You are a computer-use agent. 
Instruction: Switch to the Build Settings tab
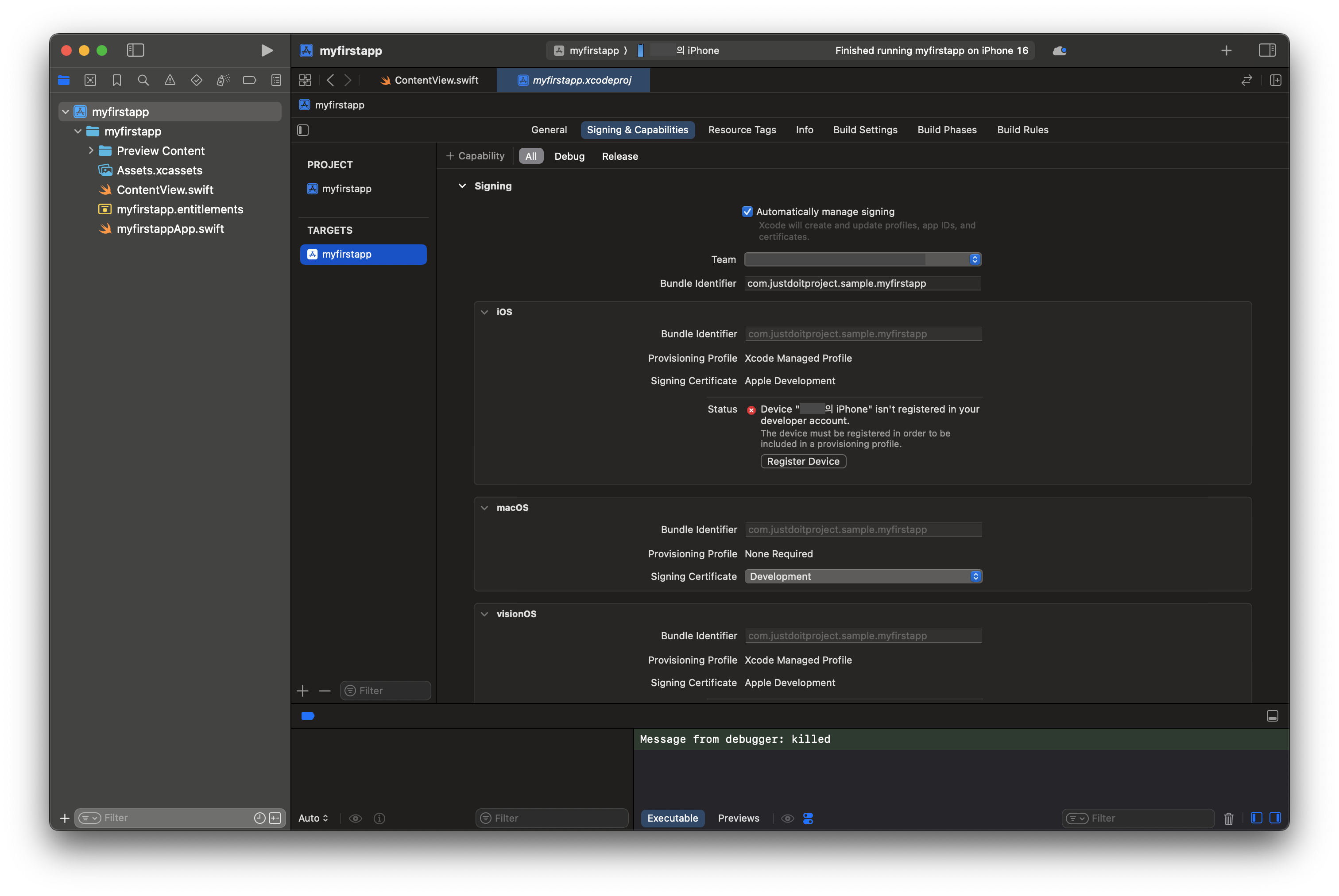[x=865, y=130]
